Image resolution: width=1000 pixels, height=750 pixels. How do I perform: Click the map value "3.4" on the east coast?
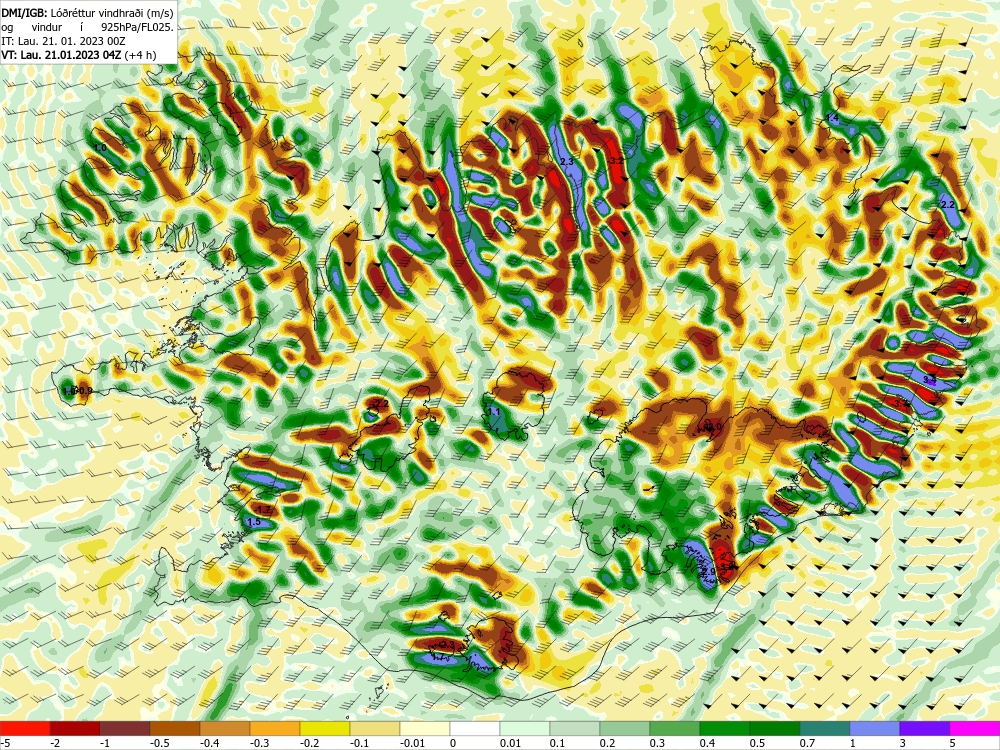[930, 380]
